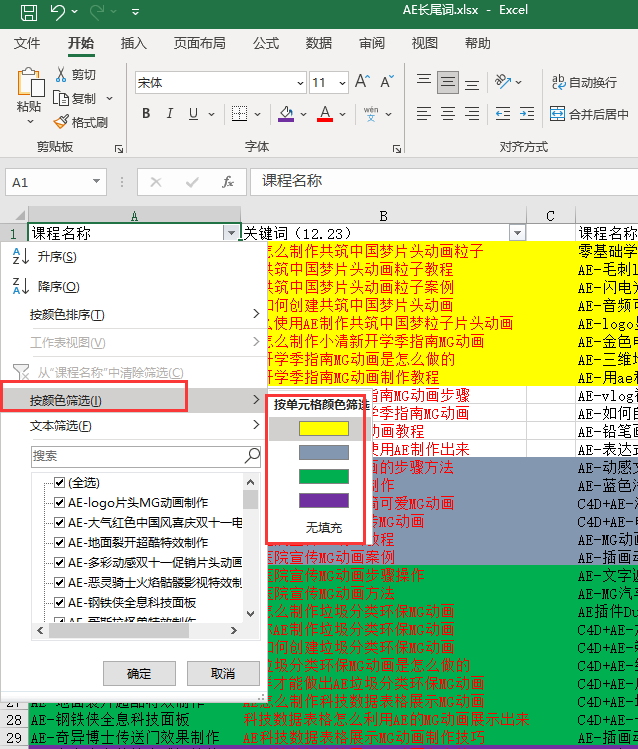Screen dimensions: 638x749
Task: Click the Redo arrow icon
Action: click(x=97, y=12)
